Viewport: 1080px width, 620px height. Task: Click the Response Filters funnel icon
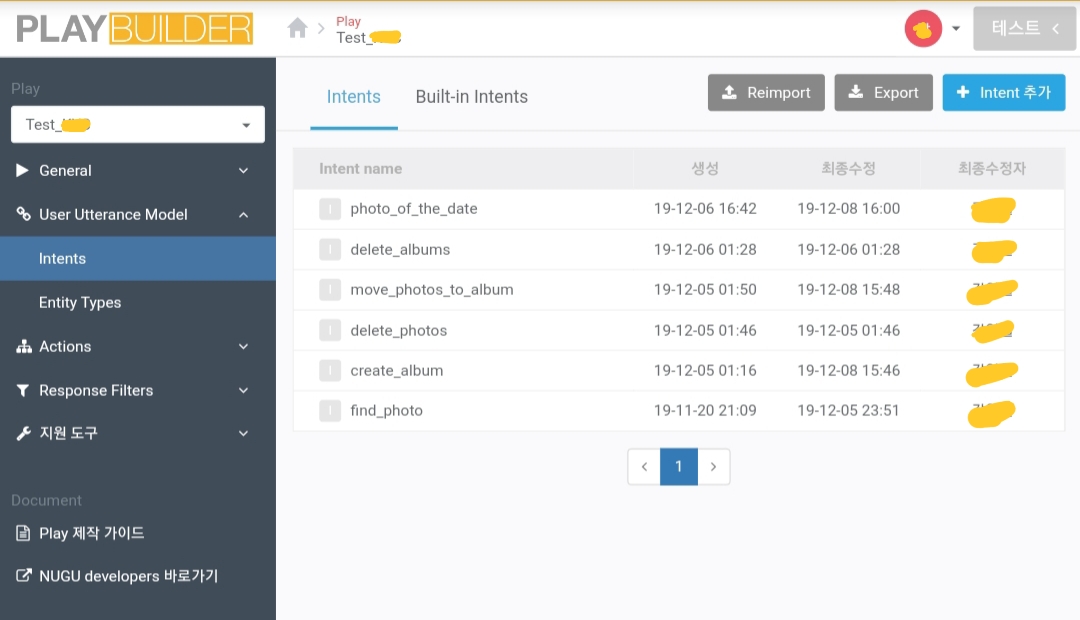point(23,391)
